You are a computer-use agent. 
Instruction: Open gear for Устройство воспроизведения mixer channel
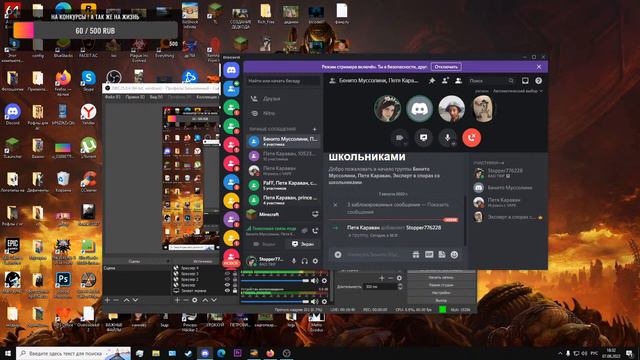pos(324,302)
